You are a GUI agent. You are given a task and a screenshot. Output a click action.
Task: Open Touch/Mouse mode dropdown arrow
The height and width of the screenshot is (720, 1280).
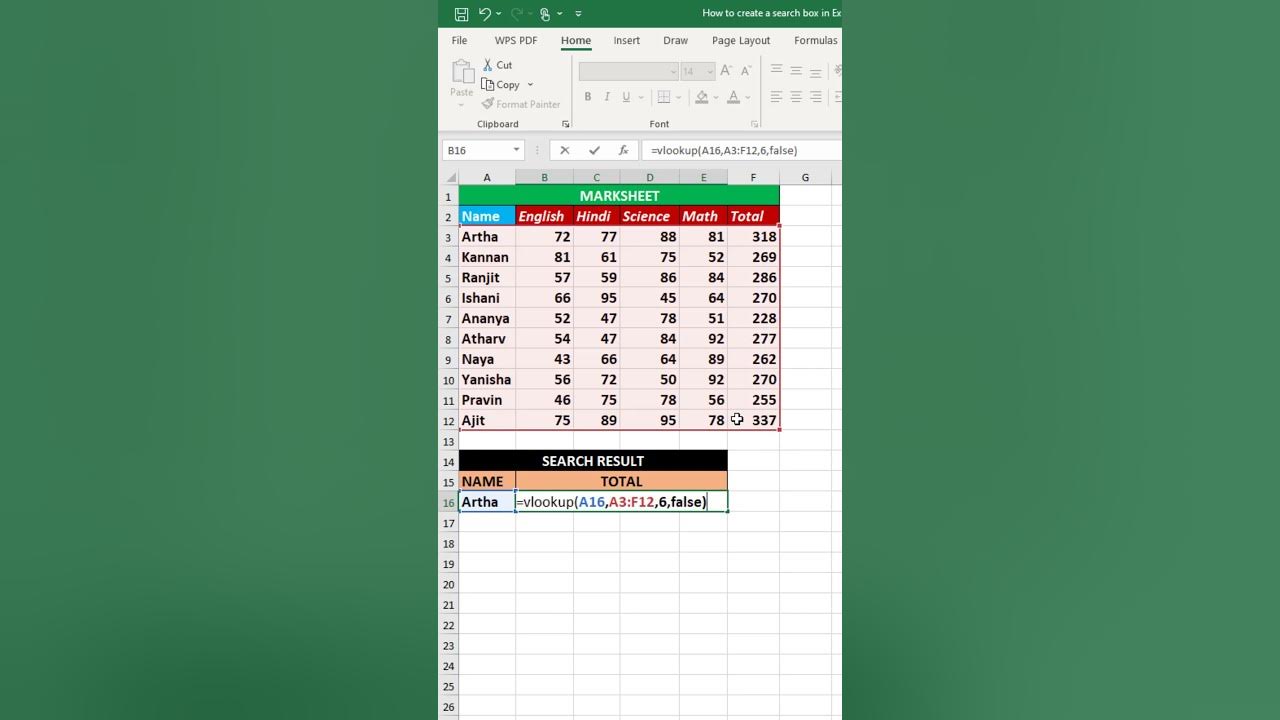(560, 14)
